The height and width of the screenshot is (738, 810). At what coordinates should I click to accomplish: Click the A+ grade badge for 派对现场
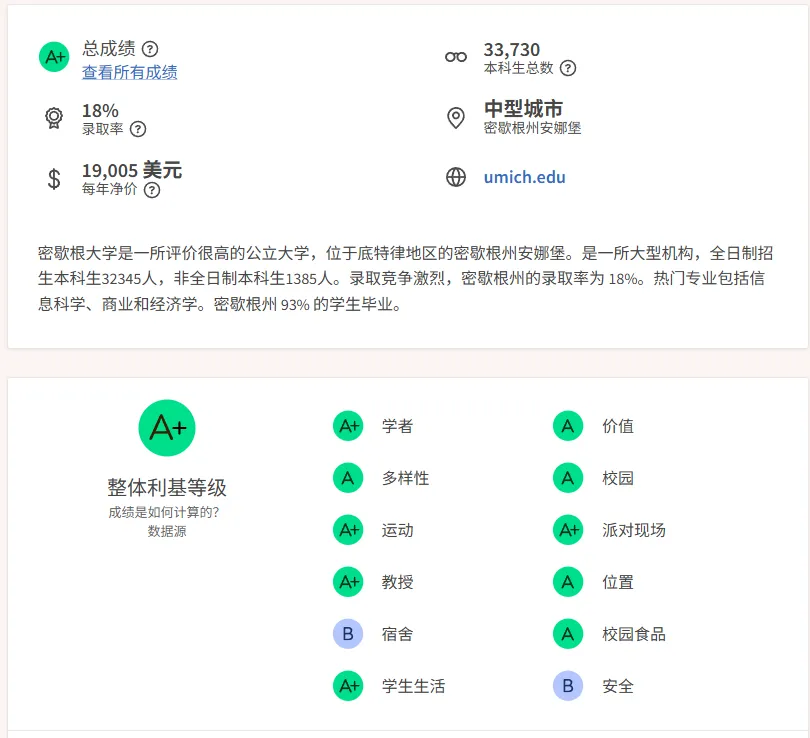(x=568, y=530)
